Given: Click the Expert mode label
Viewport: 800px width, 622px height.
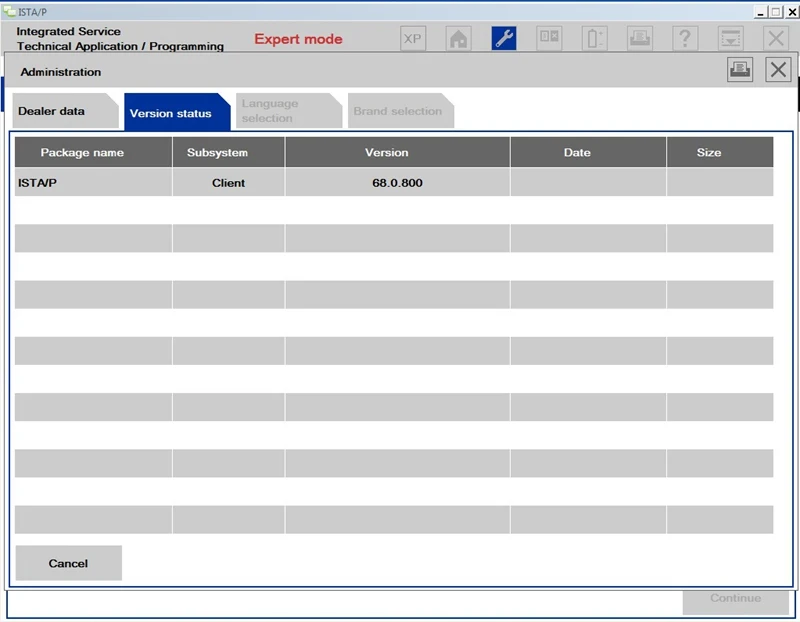Looking at the screenshot, I should (298, 39).
